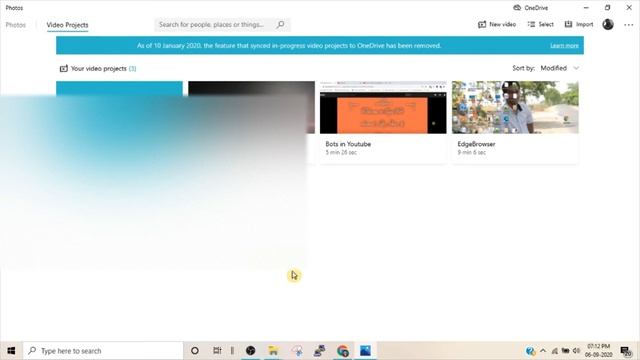Click the OneDrive cloud icon

click(517, 8)
